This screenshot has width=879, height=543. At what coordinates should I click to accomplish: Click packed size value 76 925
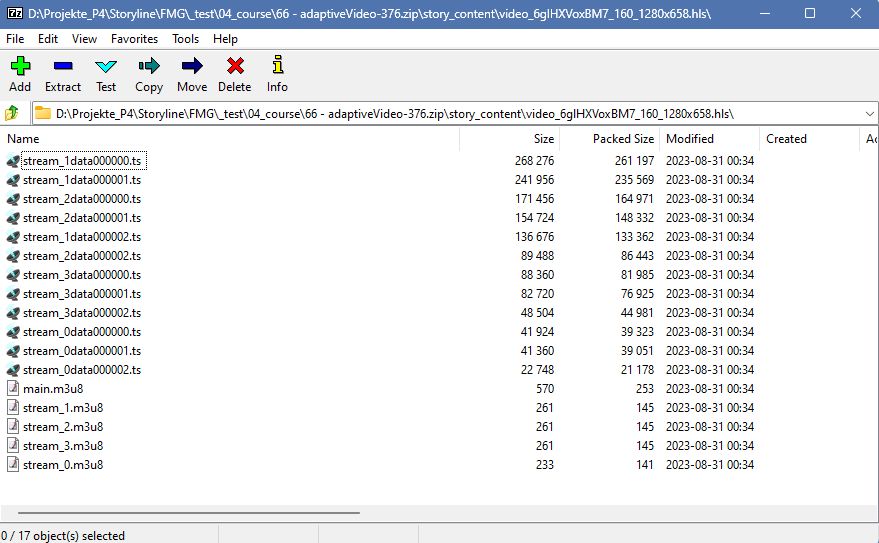[637, 294]
